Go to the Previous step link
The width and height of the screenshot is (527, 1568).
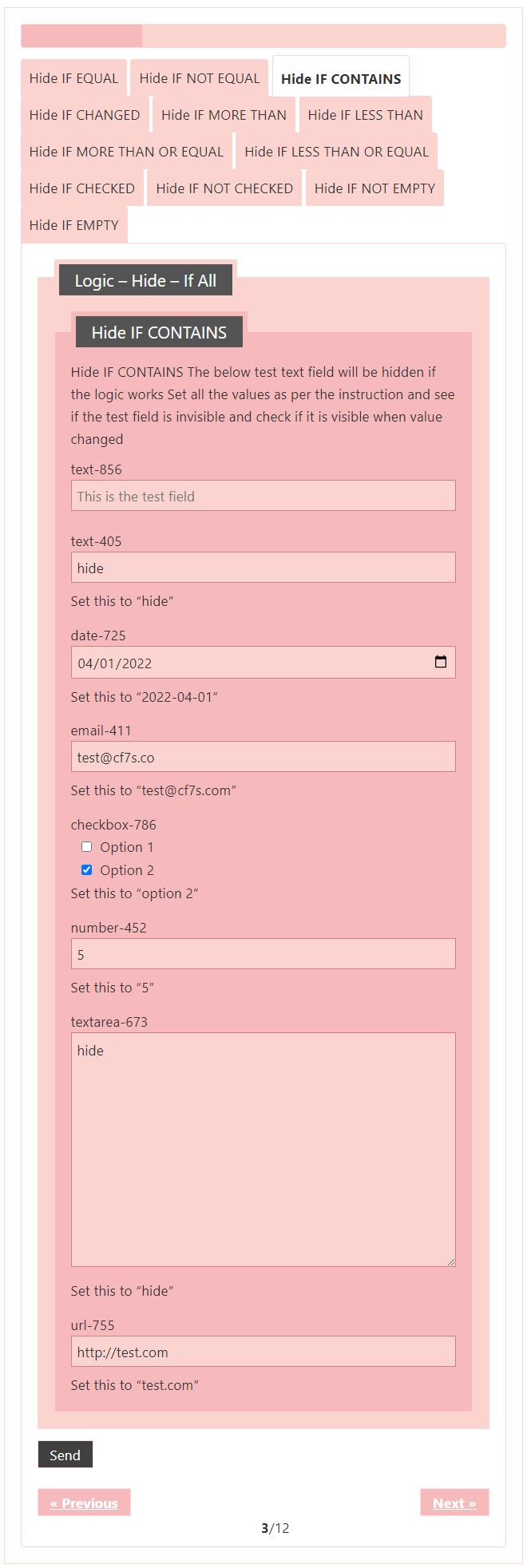[x=84, y=1503]
